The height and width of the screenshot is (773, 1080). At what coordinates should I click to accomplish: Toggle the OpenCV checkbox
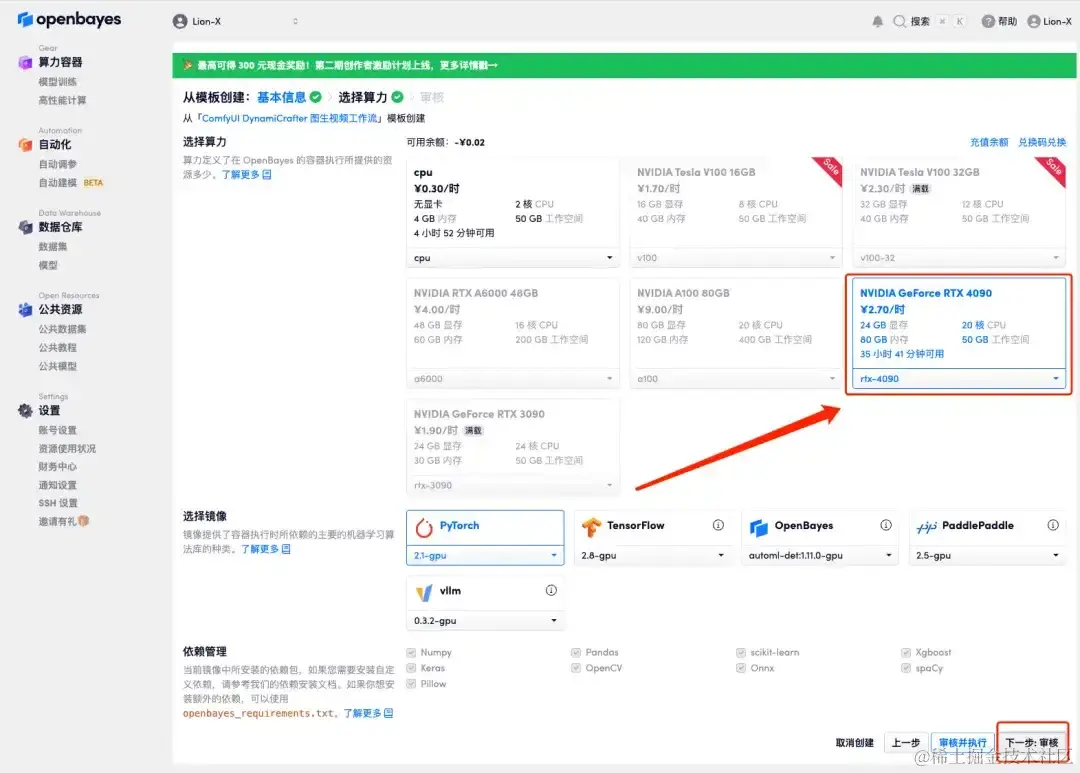pyautogui.click(x=576, y=668)
